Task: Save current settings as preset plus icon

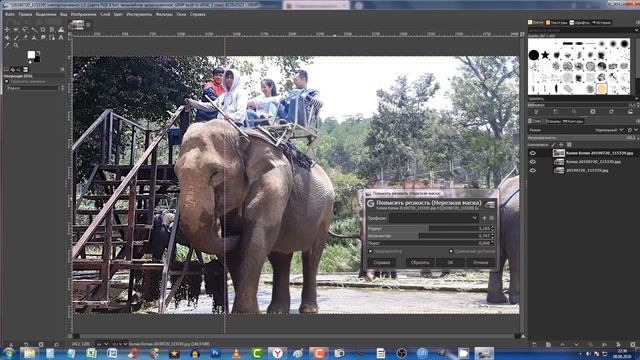Action: click(x=484, y=218)
